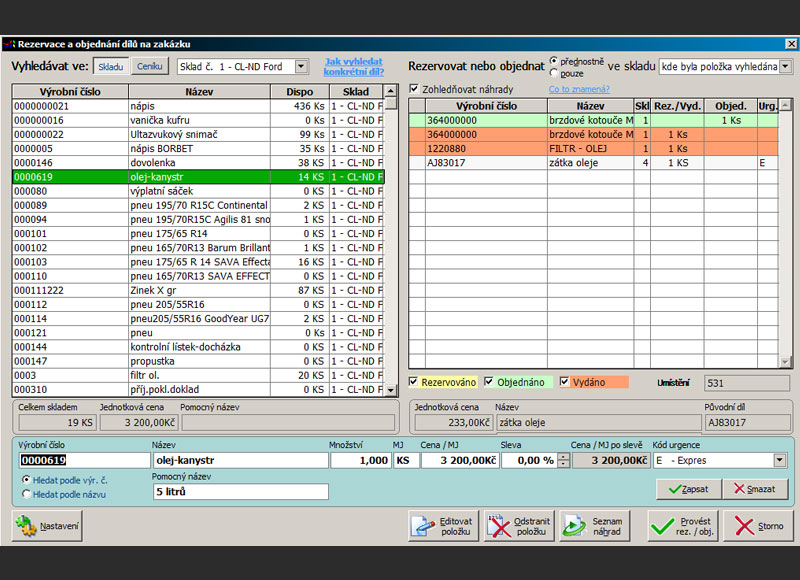Select the stock row 'pneu 195/70 R15C Continental'

[198, 205]
